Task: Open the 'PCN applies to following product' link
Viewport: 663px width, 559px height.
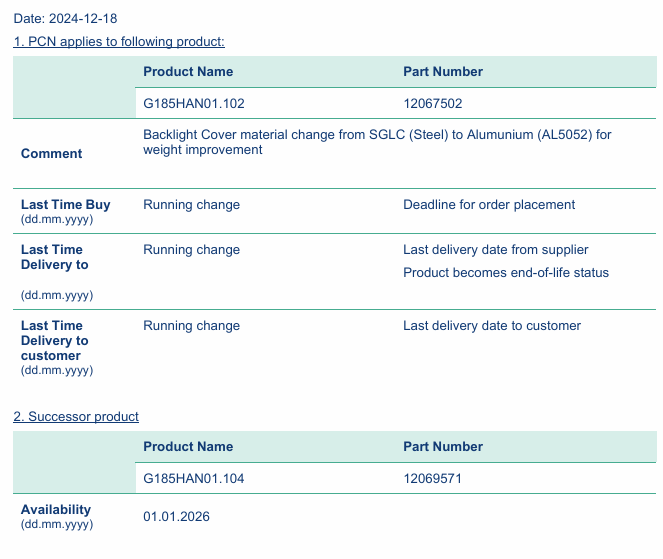Action: coord(119,41)
